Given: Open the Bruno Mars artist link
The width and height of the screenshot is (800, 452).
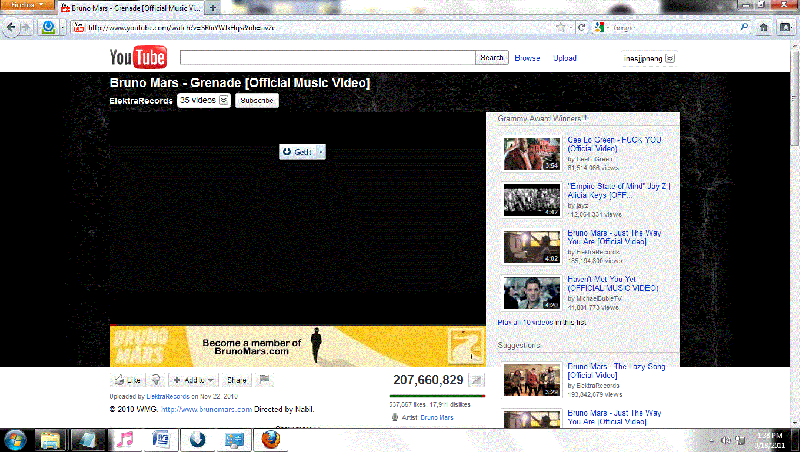Looking at the screenshot, I should click(x=436, y=417).
